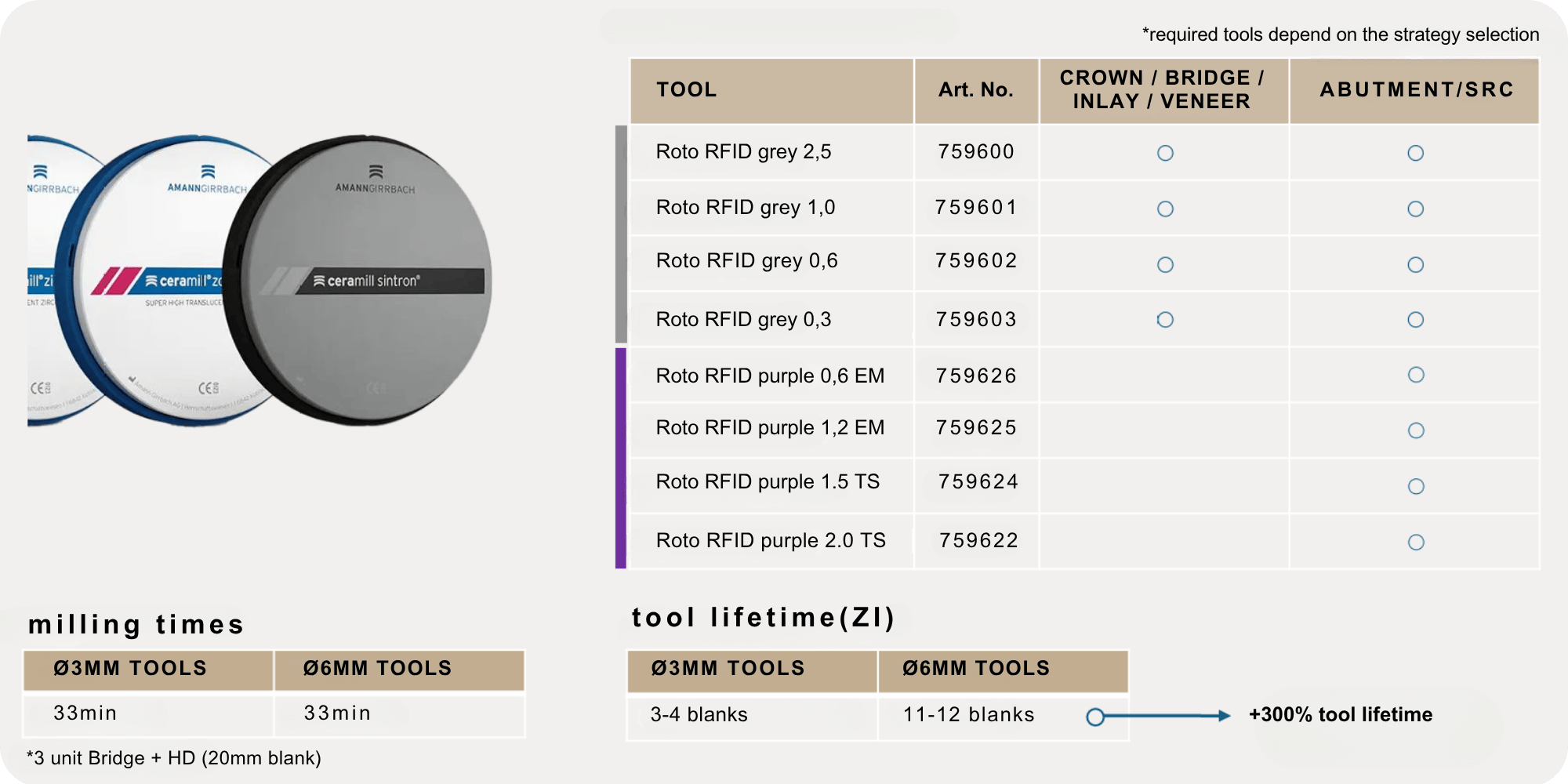Select the Roto RFID grey 0,6 tool name
The image size is (1568, 784).
click(x=747, y=260)
